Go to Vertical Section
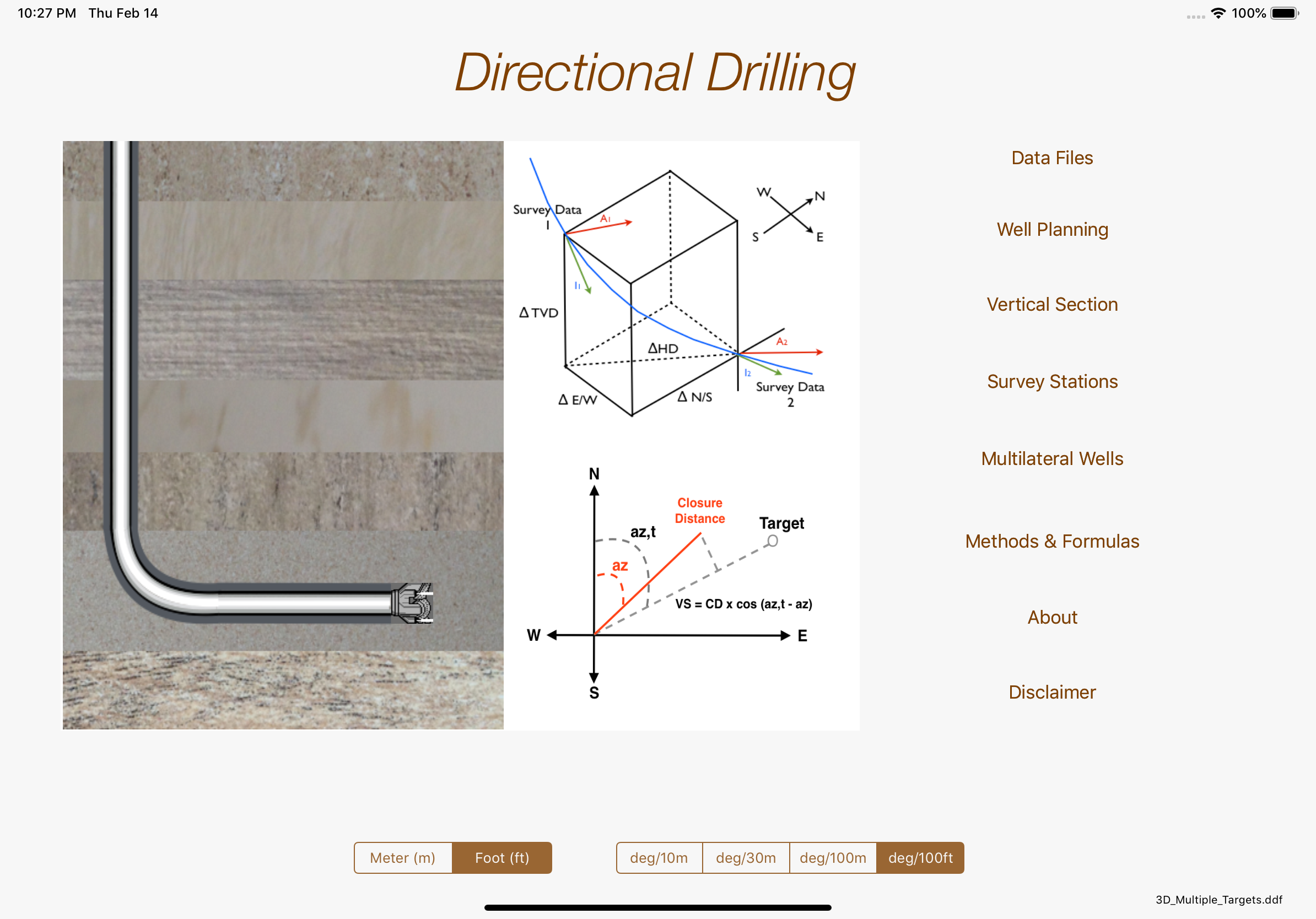 [1052, 304]
